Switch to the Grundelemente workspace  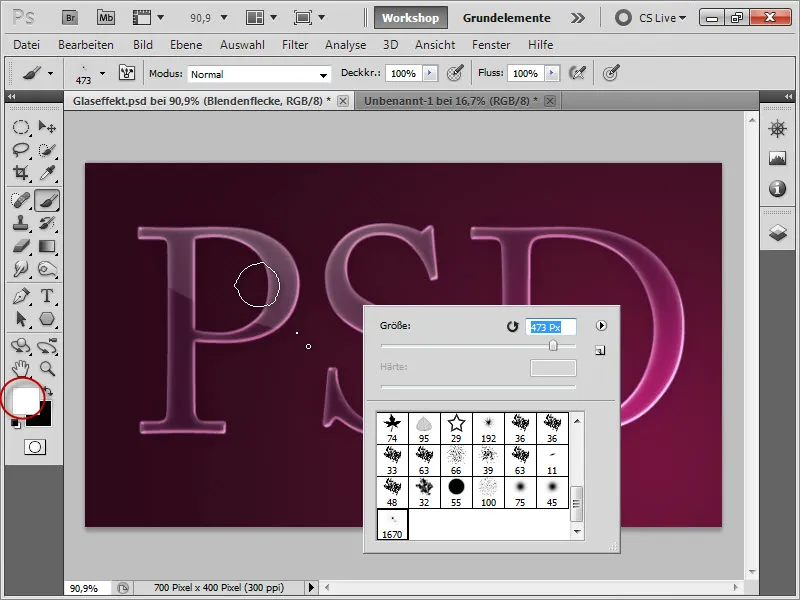click(507, 18)
